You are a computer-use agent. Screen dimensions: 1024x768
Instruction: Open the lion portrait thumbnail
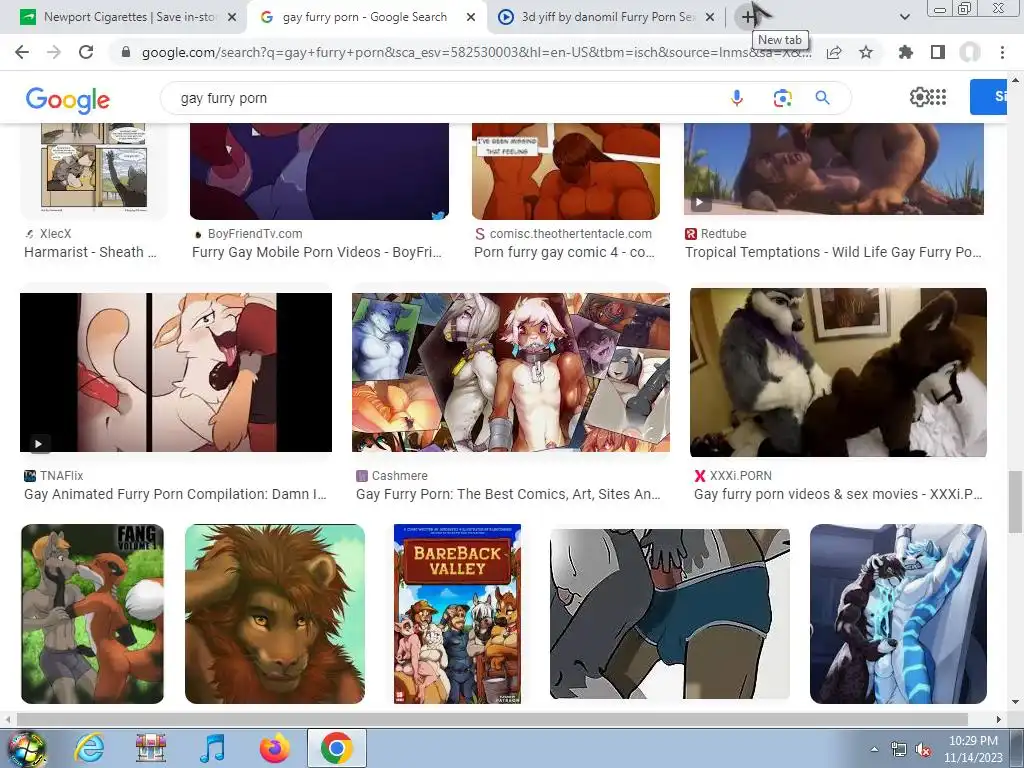[x=275, y=614]
